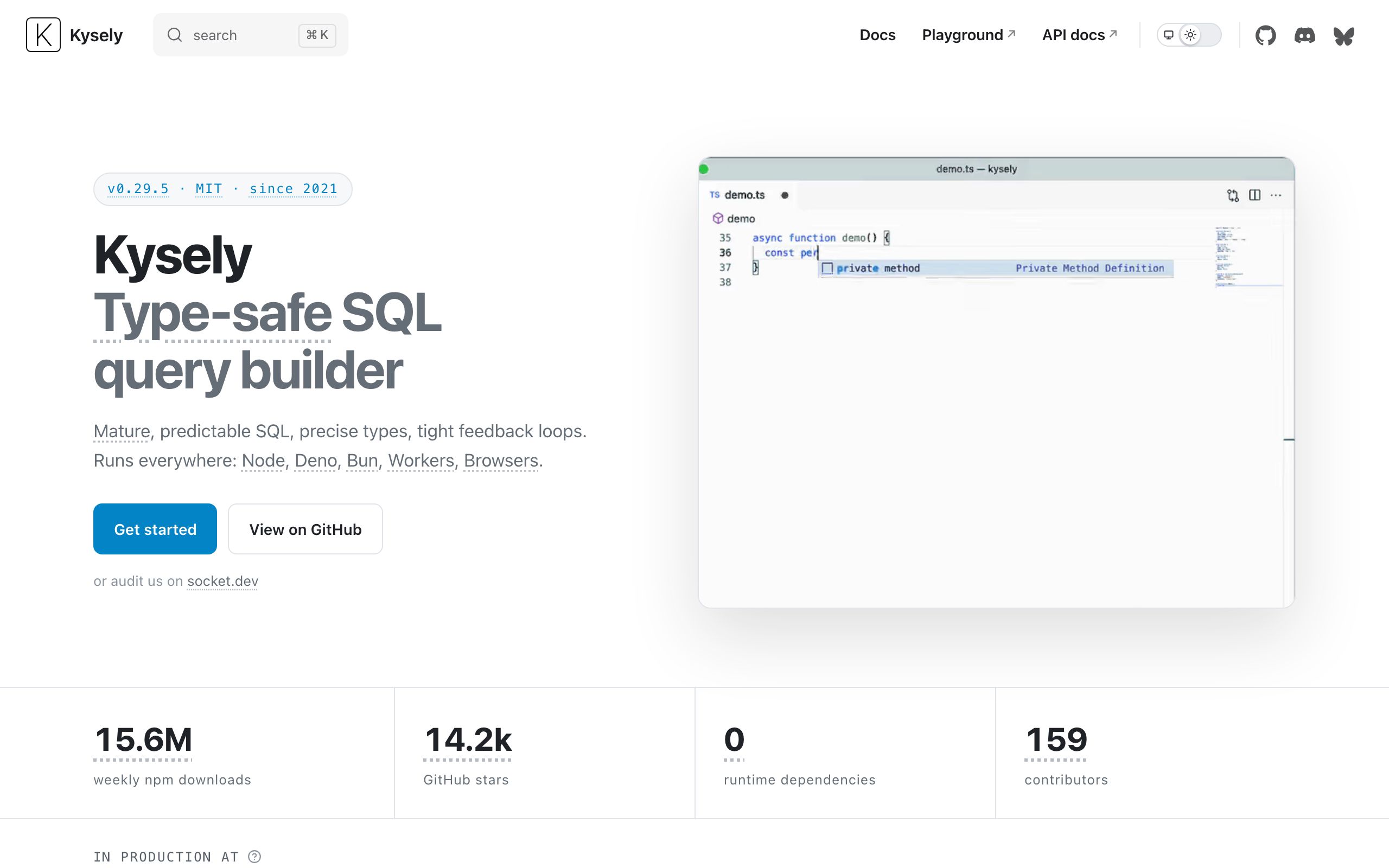The image size is (1389, 868).
Task: Click the since 2021 text in badge
Action: tap(294, 189)
